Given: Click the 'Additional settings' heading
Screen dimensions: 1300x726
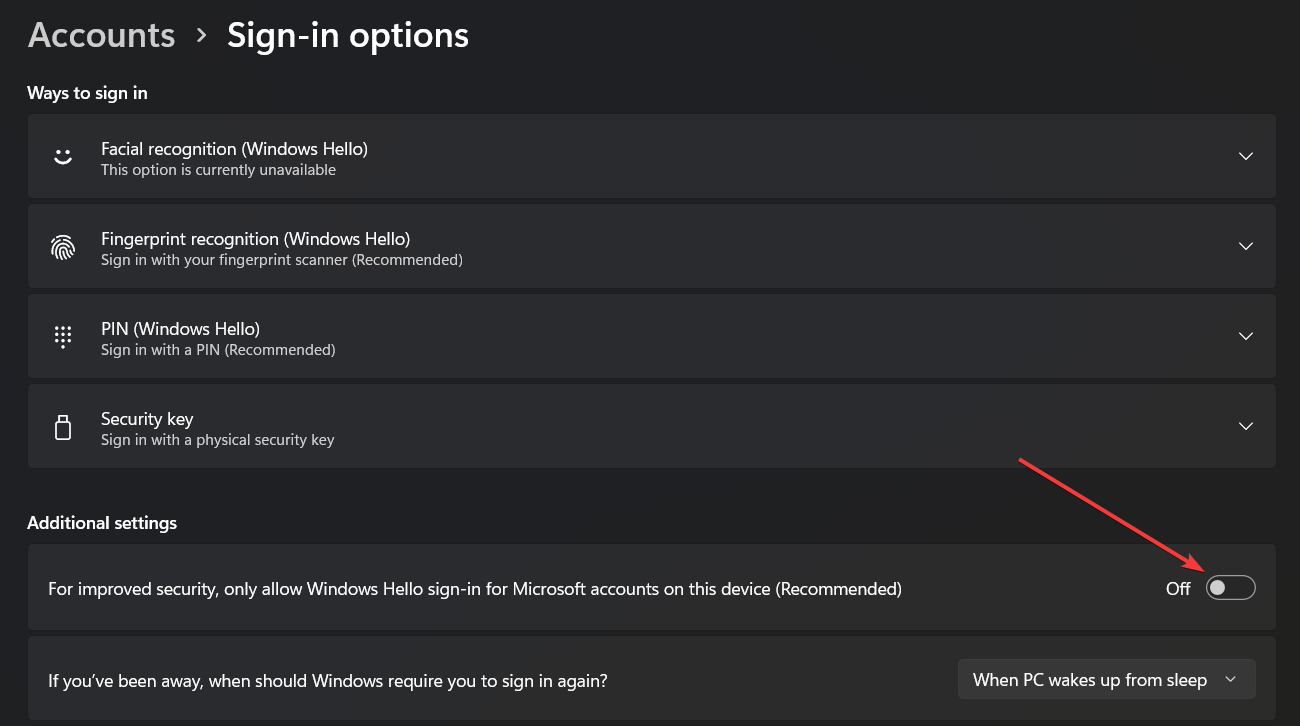Looking at the screenshot, I should click(x=102, y=523).
